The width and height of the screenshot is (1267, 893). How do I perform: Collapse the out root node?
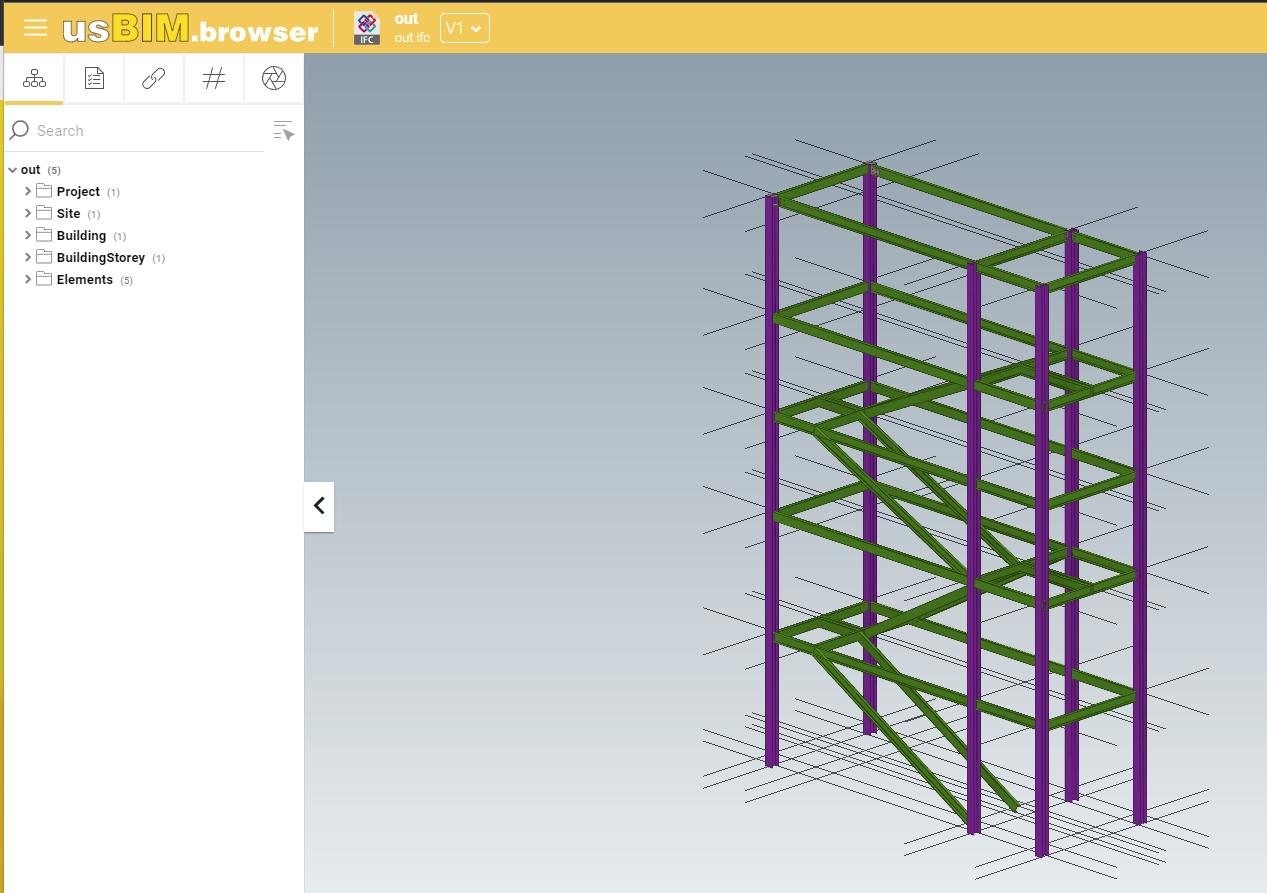(12, 170)
